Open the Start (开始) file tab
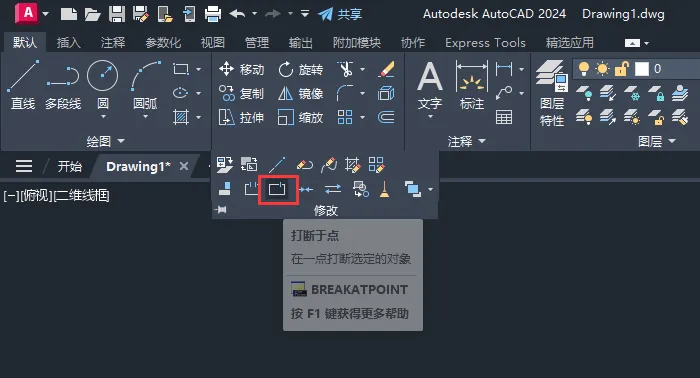The image size is (700, 378). (70, 166)
